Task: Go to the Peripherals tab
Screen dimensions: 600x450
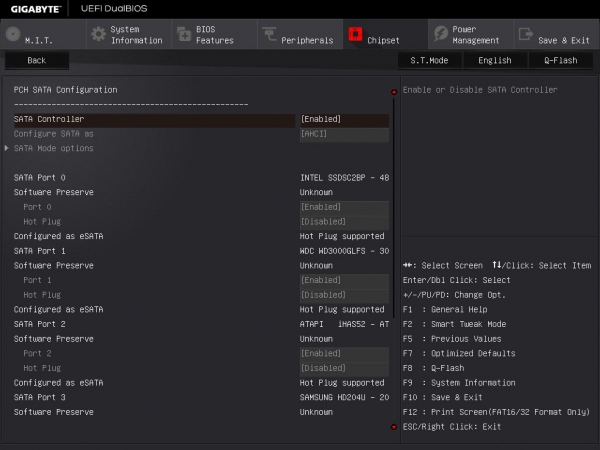Action: (300, 34)
